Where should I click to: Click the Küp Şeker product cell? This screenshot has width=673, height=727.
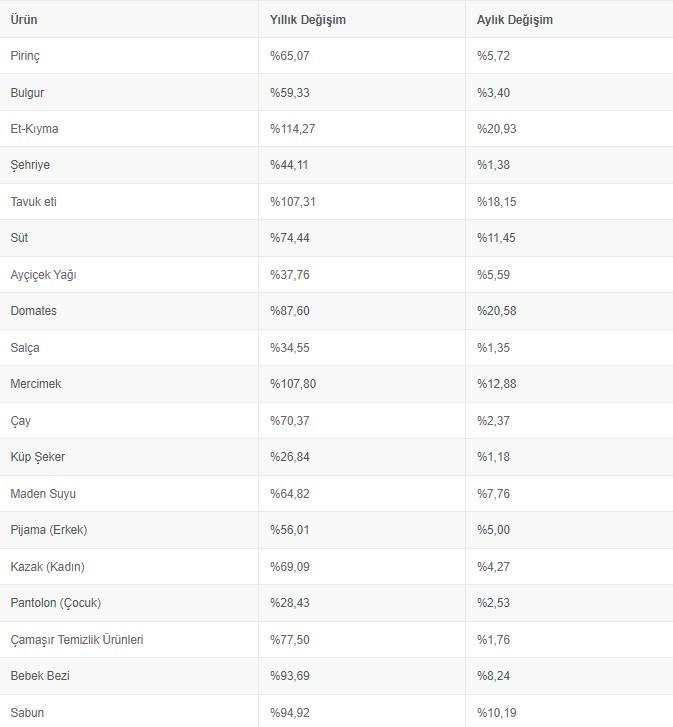38,457
